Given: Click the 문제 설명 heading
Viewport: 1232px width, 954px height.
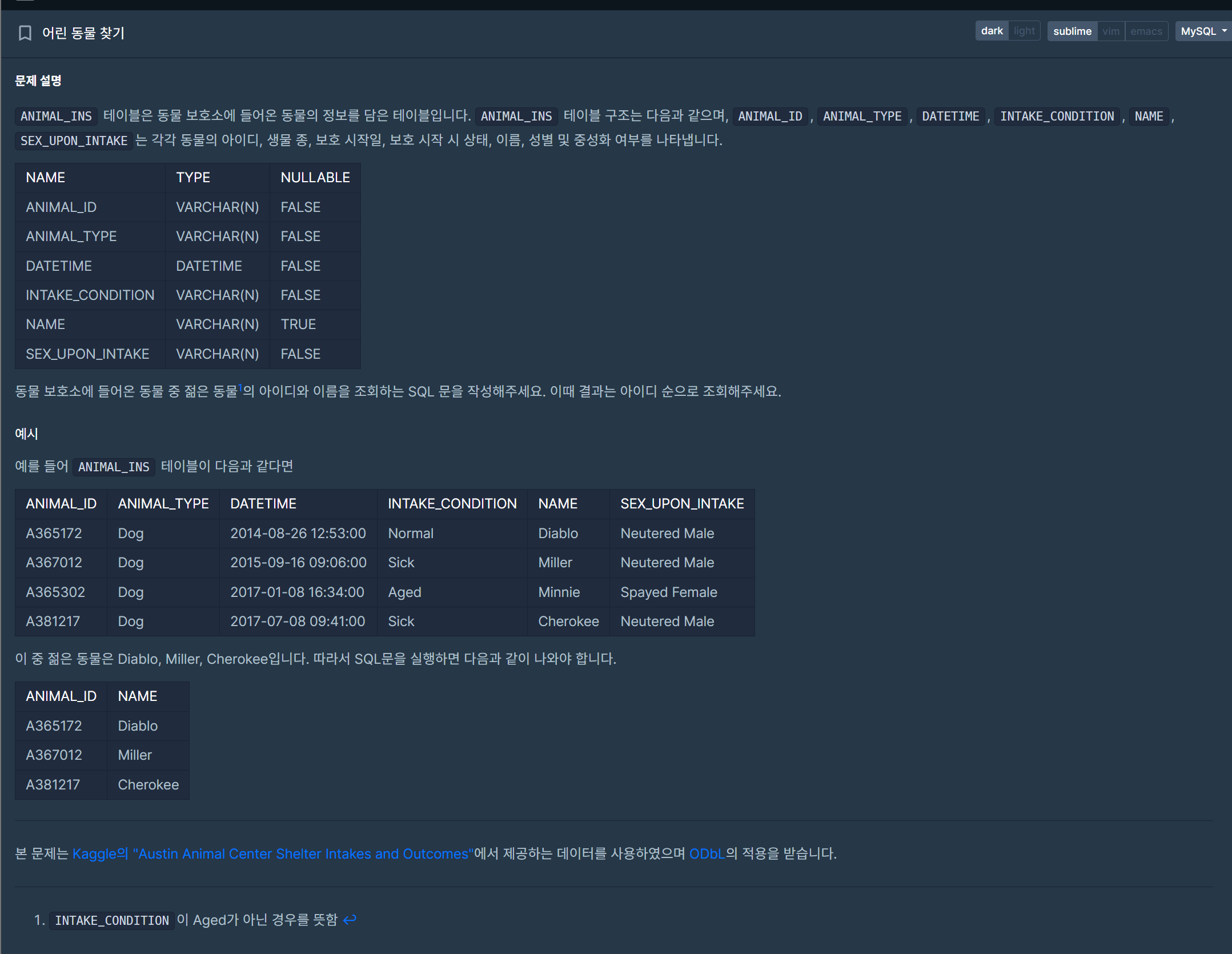Looking at the screenshot, I should [38, 81].
